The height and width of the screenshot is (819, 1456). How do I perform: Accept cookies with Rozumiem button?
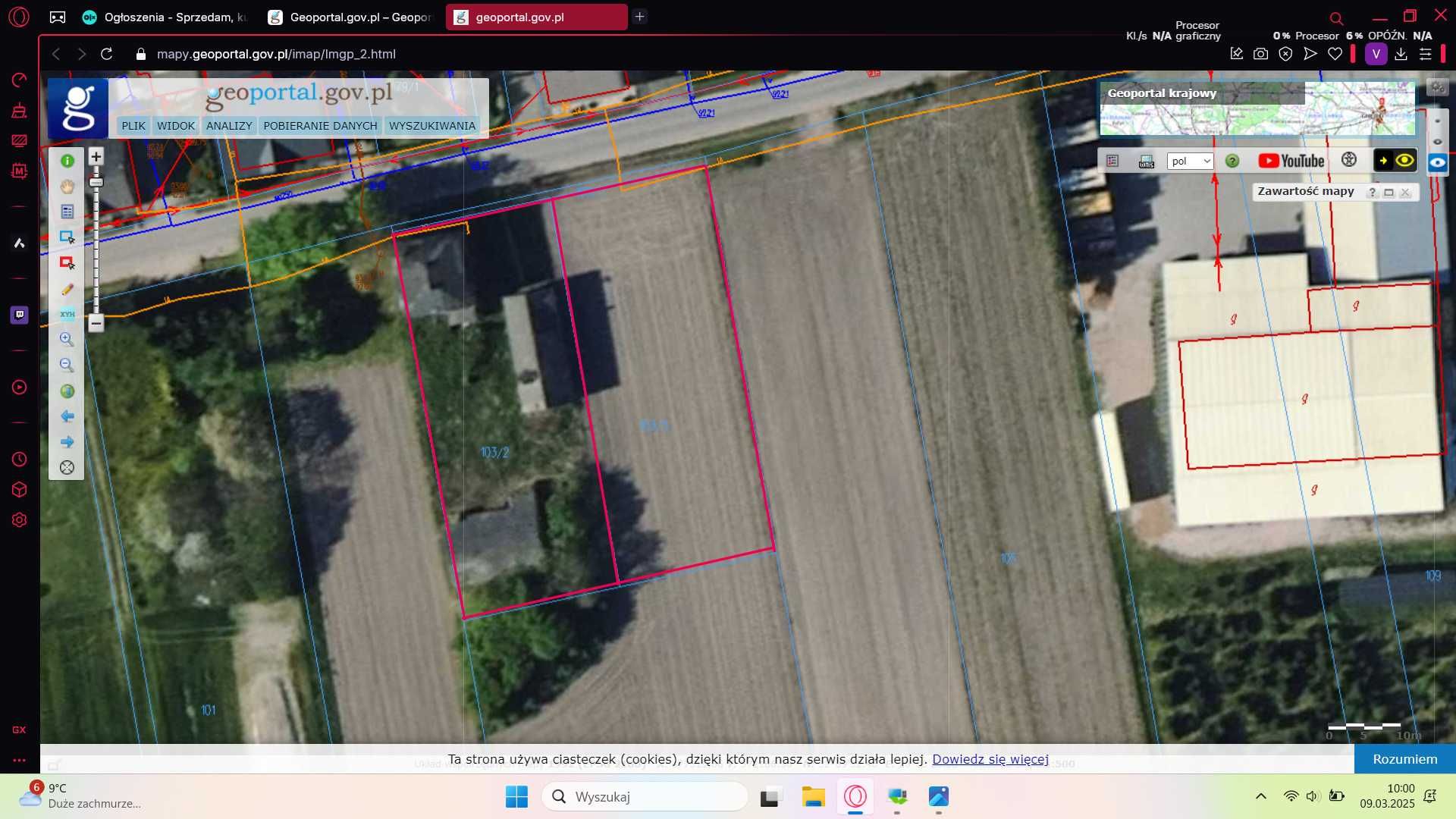coord(1404,759)
